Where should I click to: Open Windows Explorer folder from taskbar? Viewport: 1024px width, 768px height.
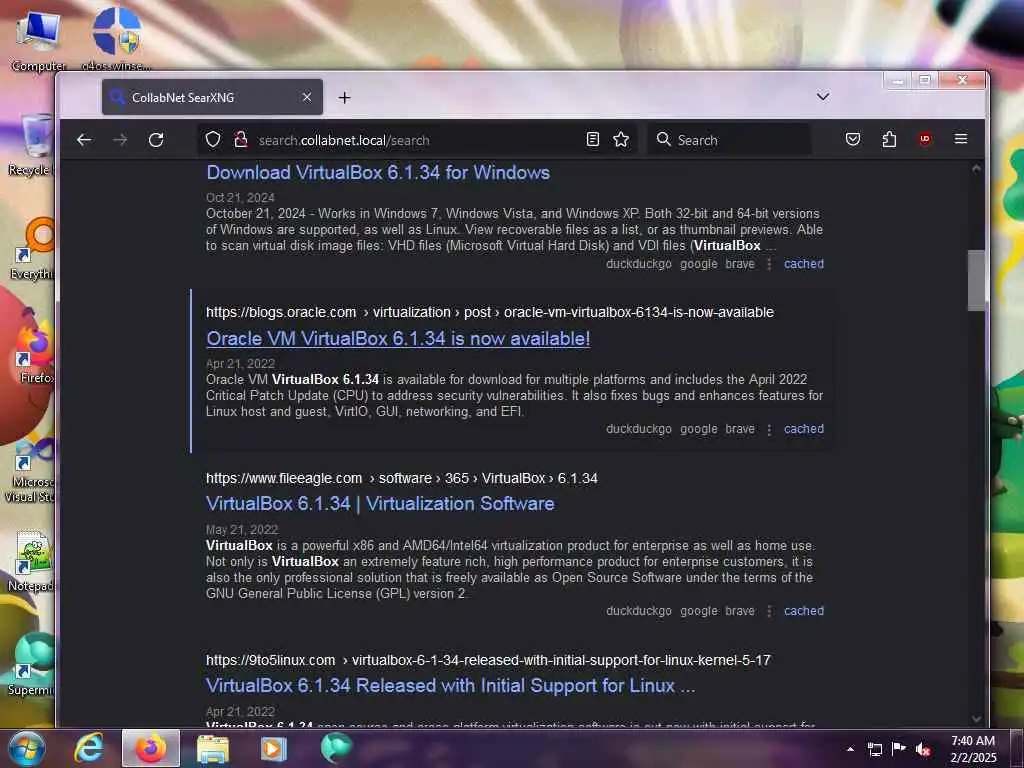coord(213,748)
